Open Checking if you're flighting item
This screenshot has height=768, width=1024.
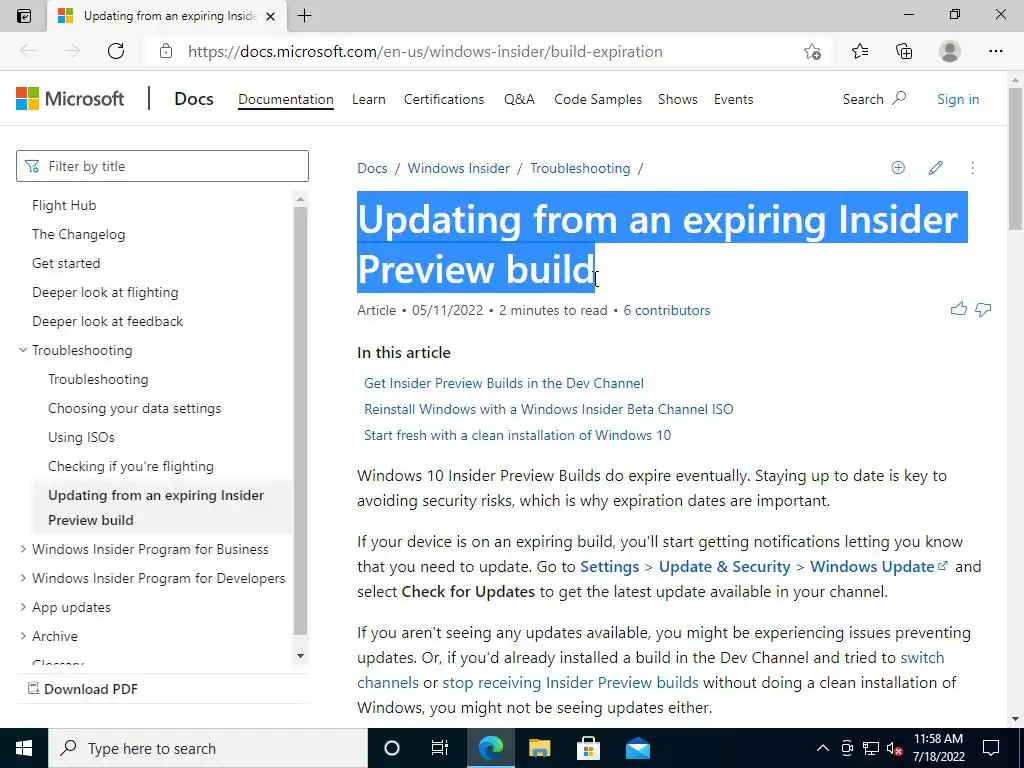point(131,466)
